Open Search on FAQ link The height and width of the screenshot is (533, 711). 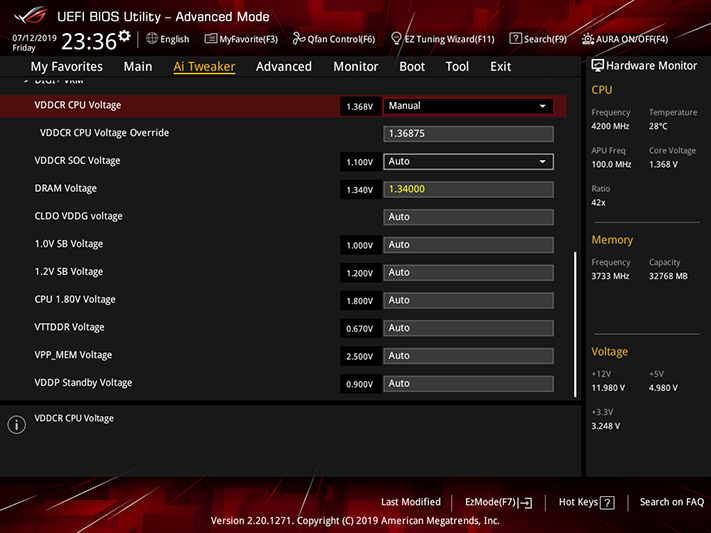tap(672, 502)
